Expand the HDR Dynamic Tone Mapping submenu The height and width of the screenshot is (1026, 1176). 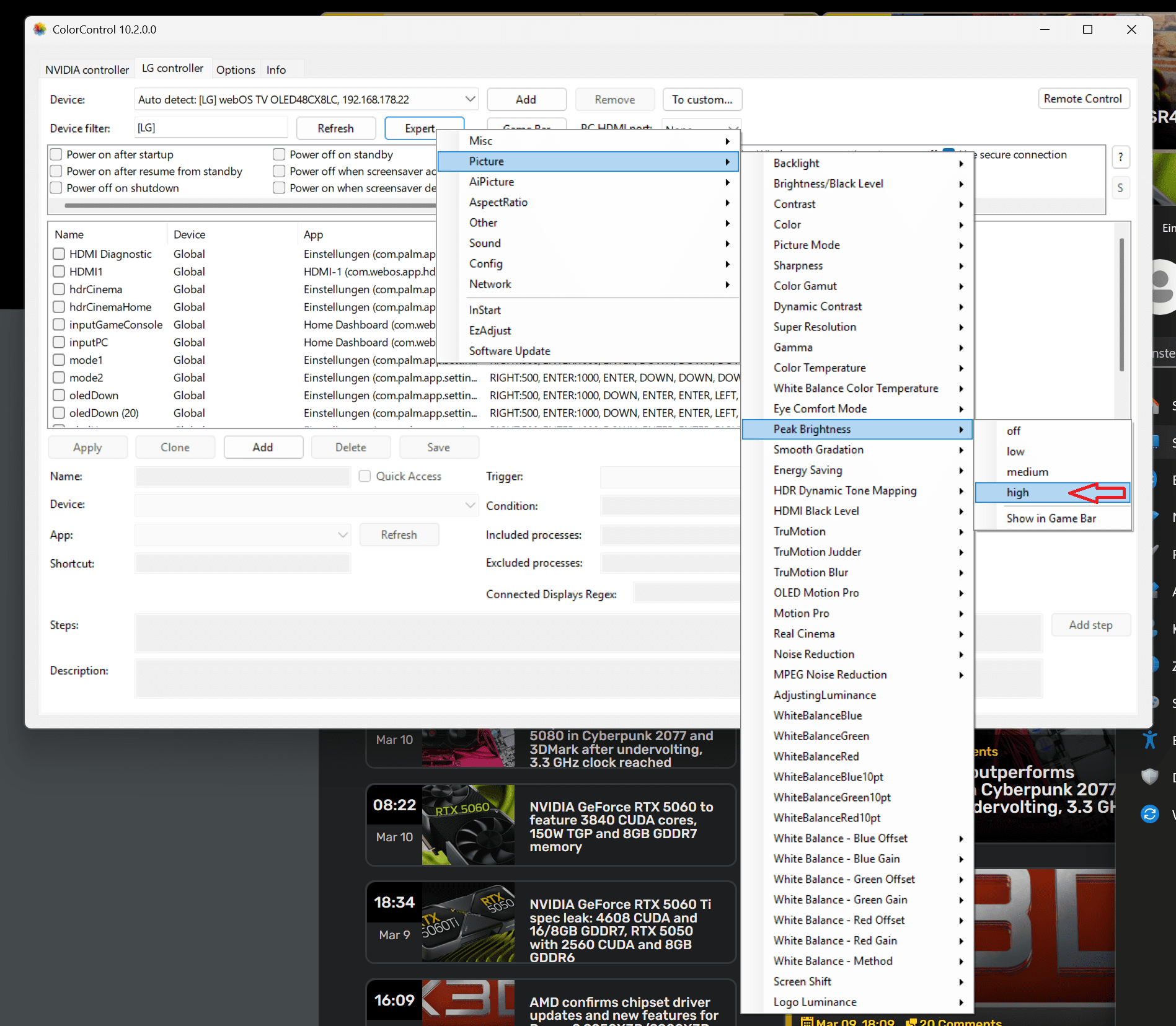point(857,490)
